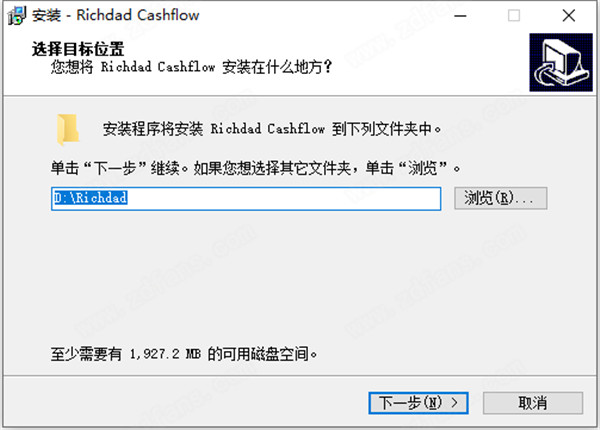Click the 安装程序将安装 Richdad Cashflow description line
The image size is (600, 430).
coord(272,129)
